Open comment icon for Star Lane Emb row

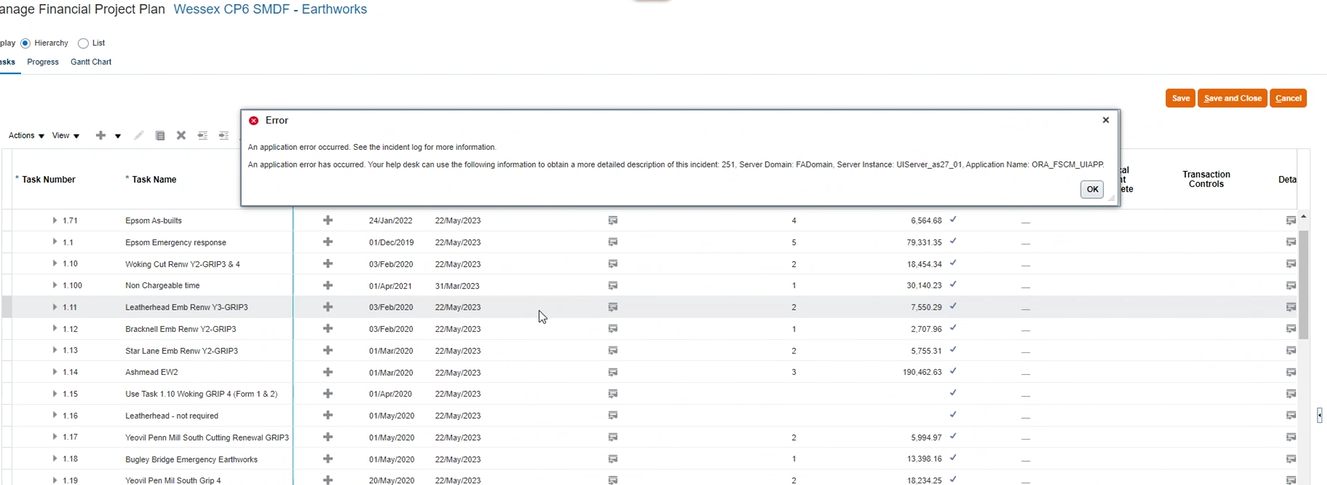[613, 351]
